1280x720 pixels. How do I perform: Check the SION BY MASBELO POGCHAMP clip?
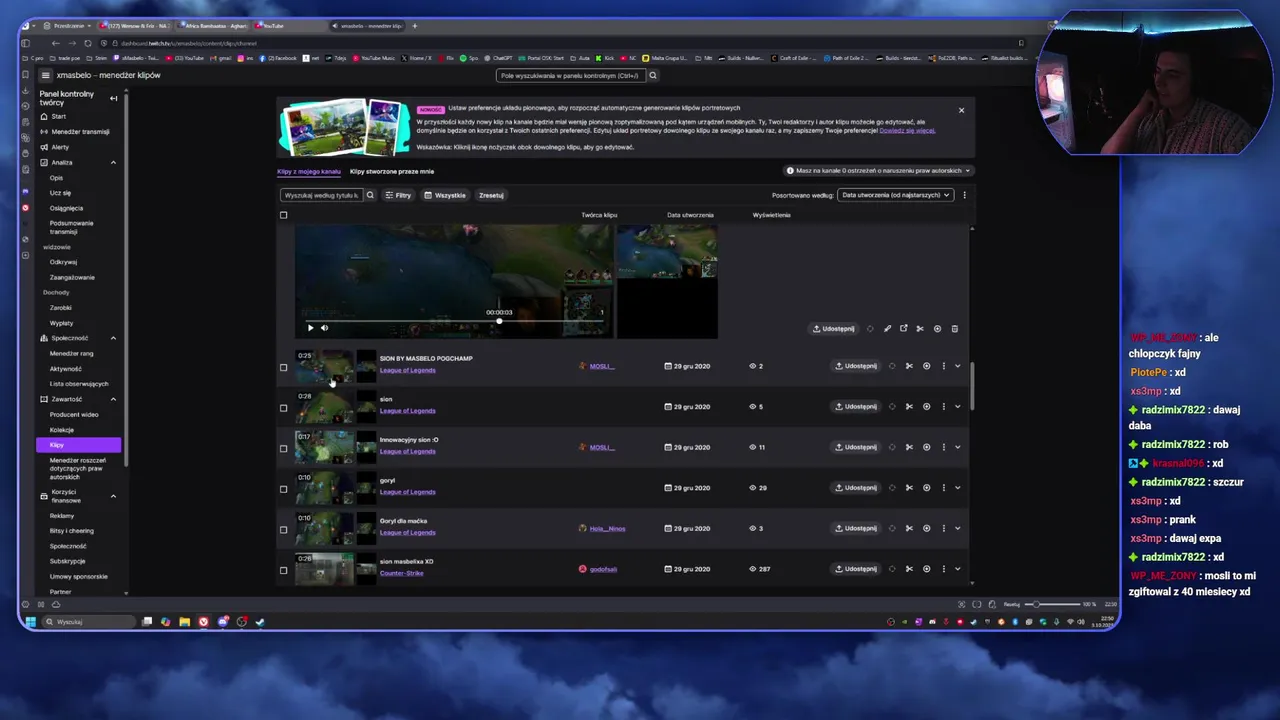(x=283, y=367)
